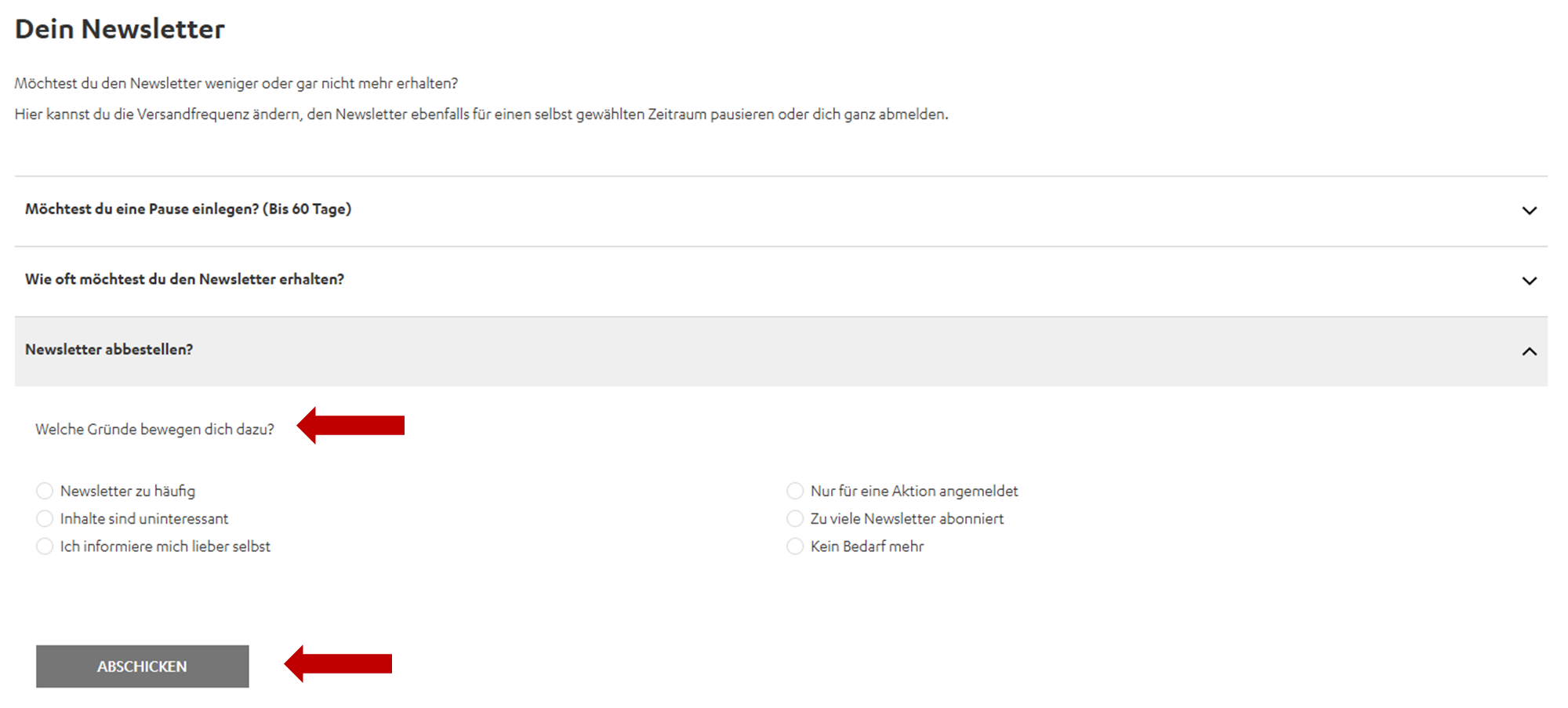Select 'Inhalte sind uninteressant' radio button
The image size is (1568, 708).
pyautogui.click(x=45, y=518)
